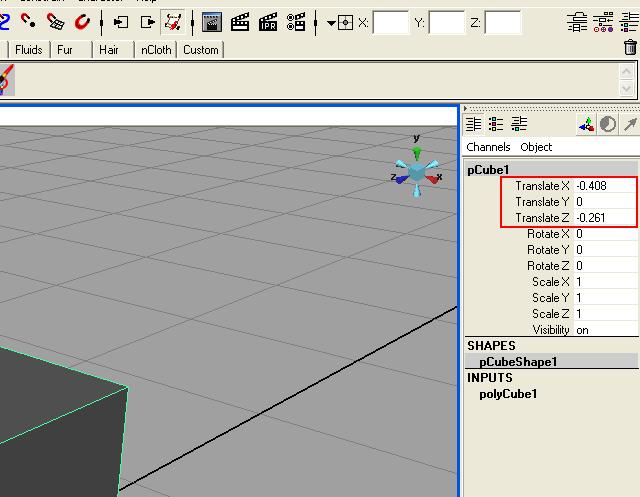Select the Rotate X channel label

[x=548, y=234]
